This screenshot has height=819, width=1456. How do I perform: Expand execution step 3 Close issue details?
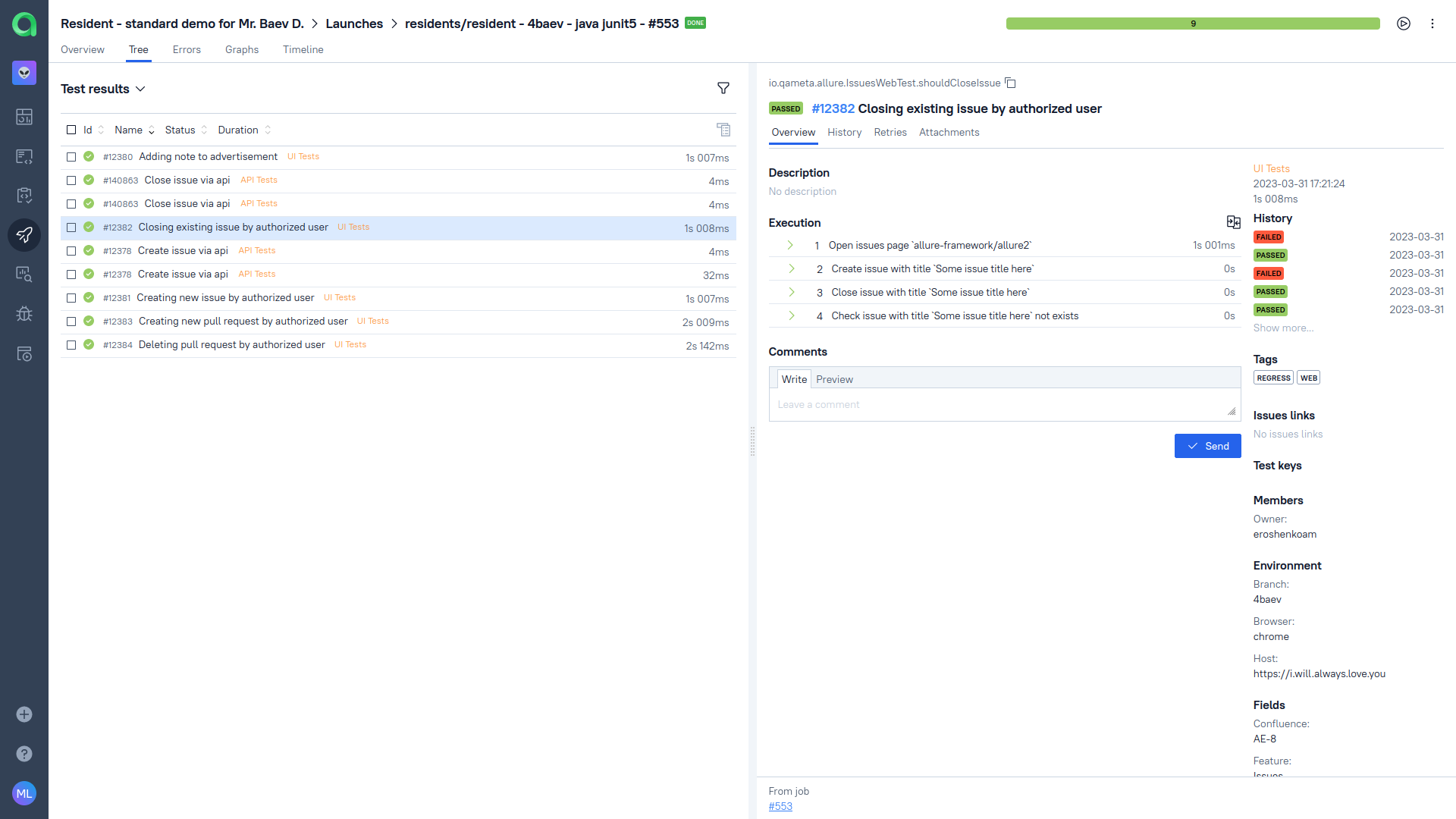tap(791, 292)
